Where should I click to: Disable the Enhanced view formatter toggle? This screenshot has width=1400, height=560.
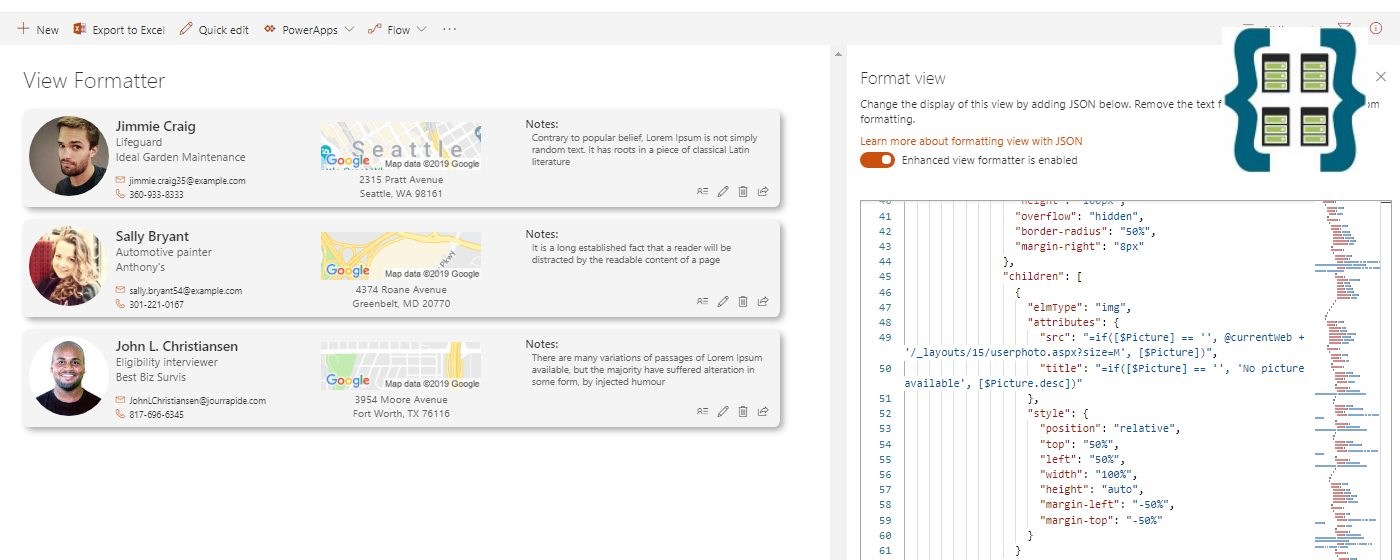coord(877,160)
